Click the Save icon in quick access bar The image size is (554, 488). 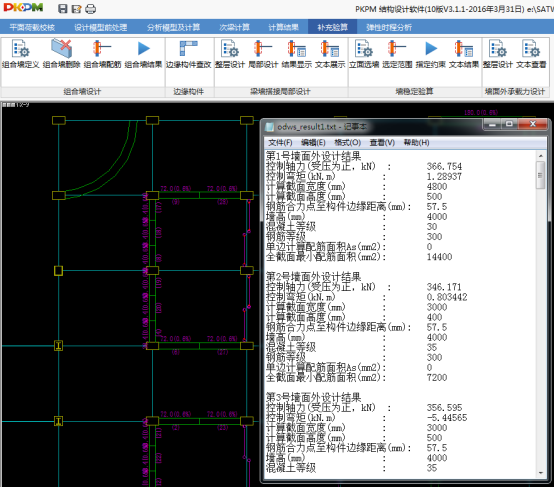tap(63, 8)
